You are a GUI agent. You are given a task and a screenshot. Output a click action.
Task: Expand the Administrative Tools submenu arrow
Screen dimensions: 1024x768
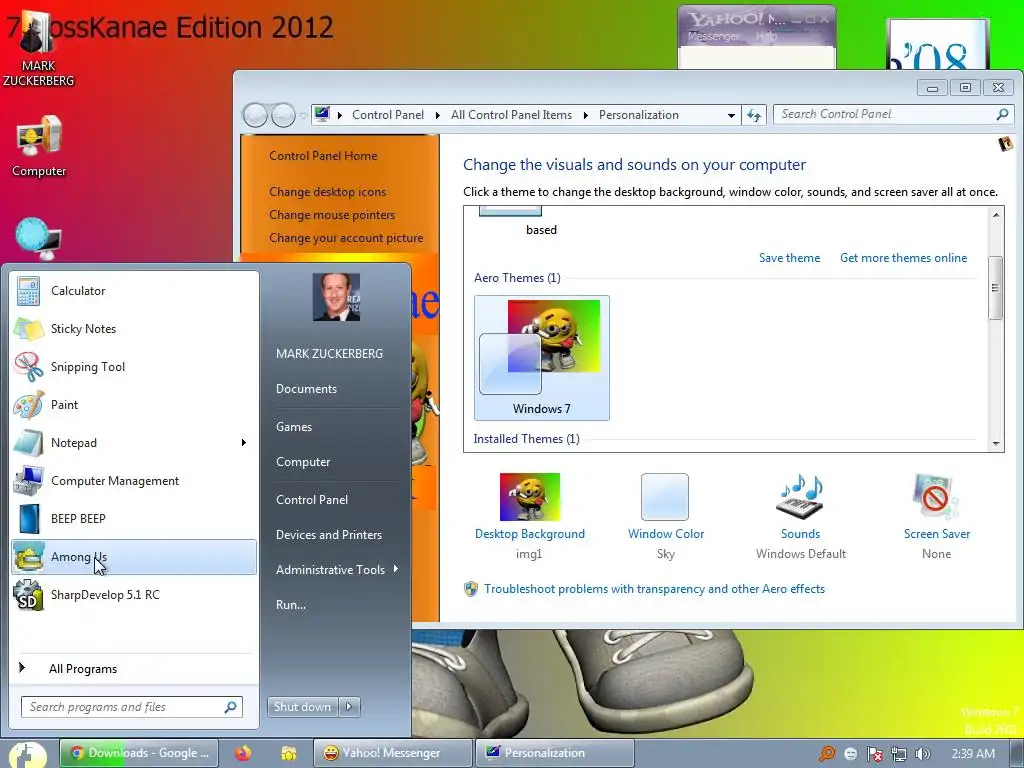[x=396, y=569]
